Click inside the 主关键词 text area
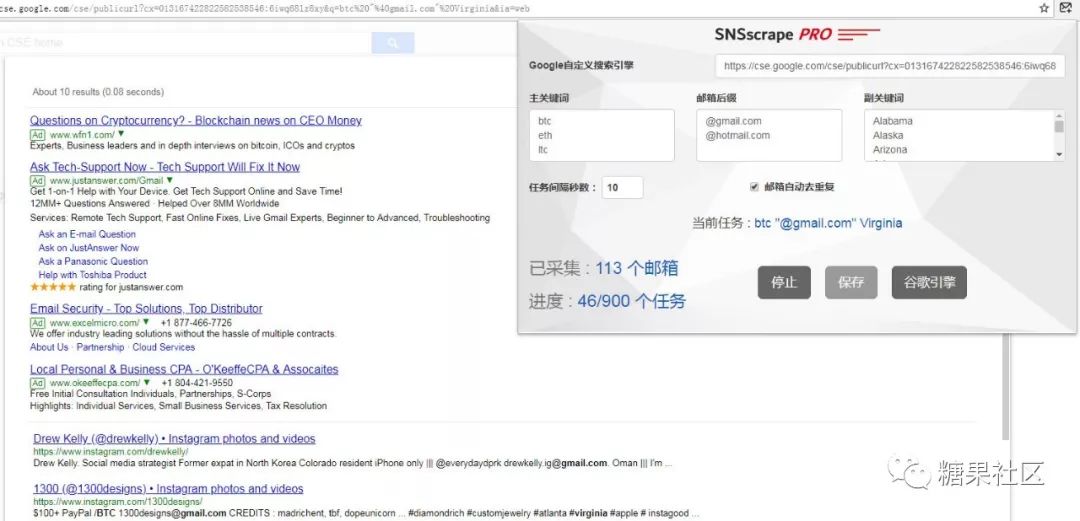 (x=601, y=135)
